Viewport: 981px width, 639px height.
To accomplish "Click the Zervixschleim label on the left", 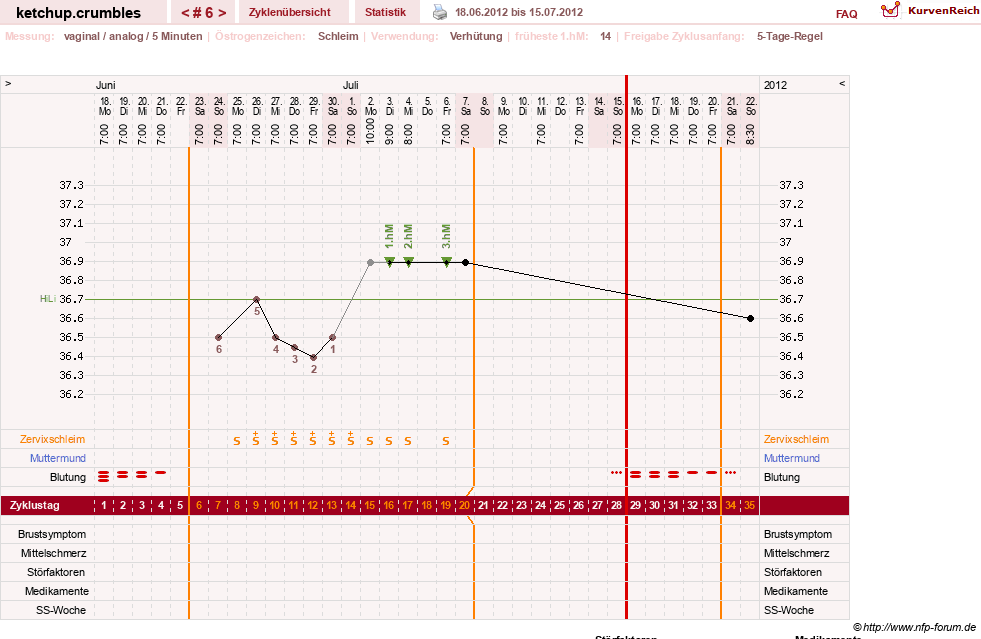I will coord(53,439).
